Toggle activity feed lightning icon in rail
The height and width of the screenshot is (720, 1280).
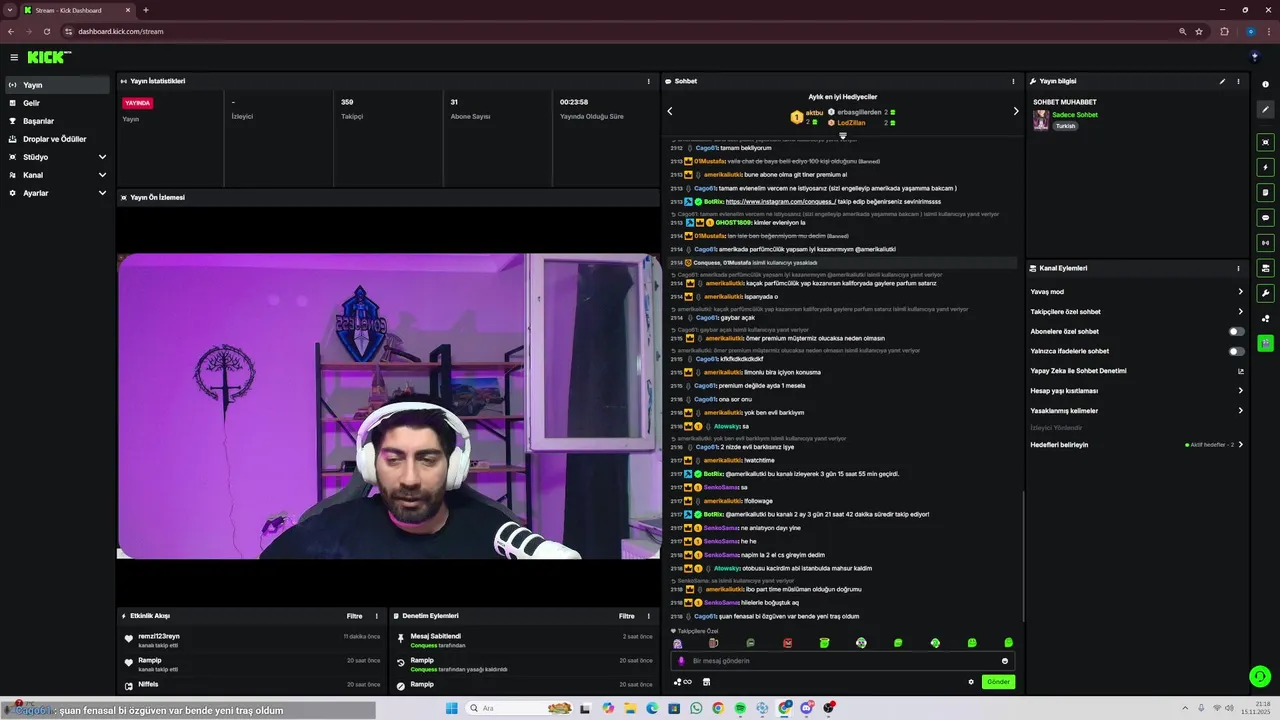click(x=1265, y=167)
